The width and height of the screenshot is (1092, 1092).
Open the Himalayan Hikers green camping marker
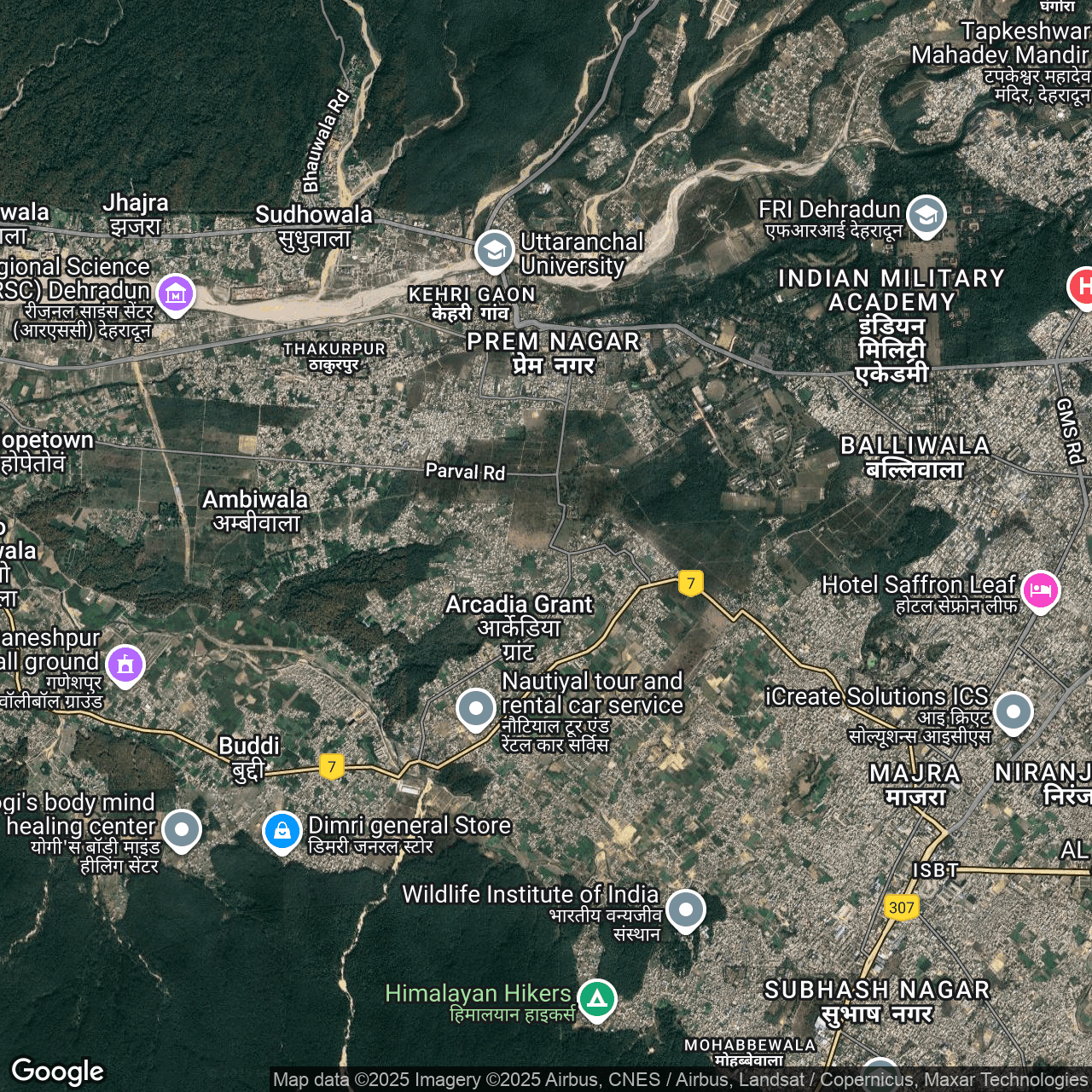coord(597,998)
